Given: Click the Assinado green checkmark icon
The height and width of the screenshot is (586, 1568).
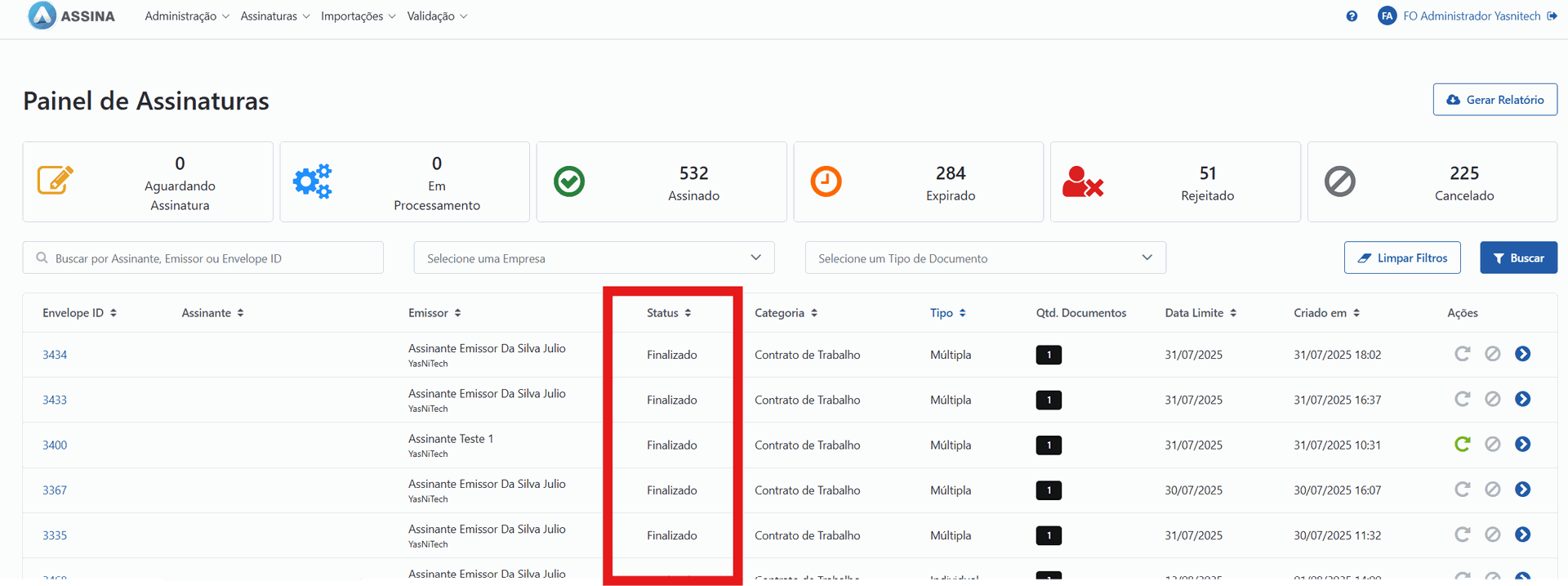Looking at the screenshot, I should tap(569, 181).
